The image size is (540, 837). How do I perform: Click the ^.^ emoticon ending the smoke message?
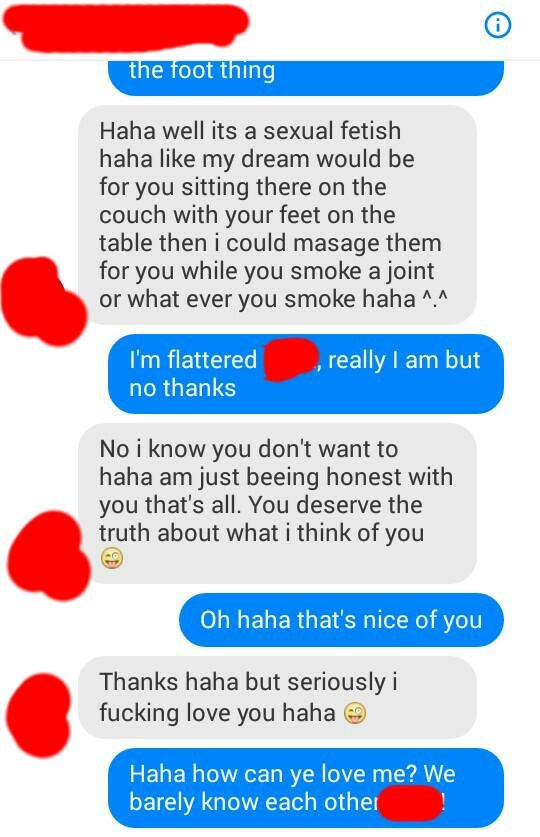434,300
